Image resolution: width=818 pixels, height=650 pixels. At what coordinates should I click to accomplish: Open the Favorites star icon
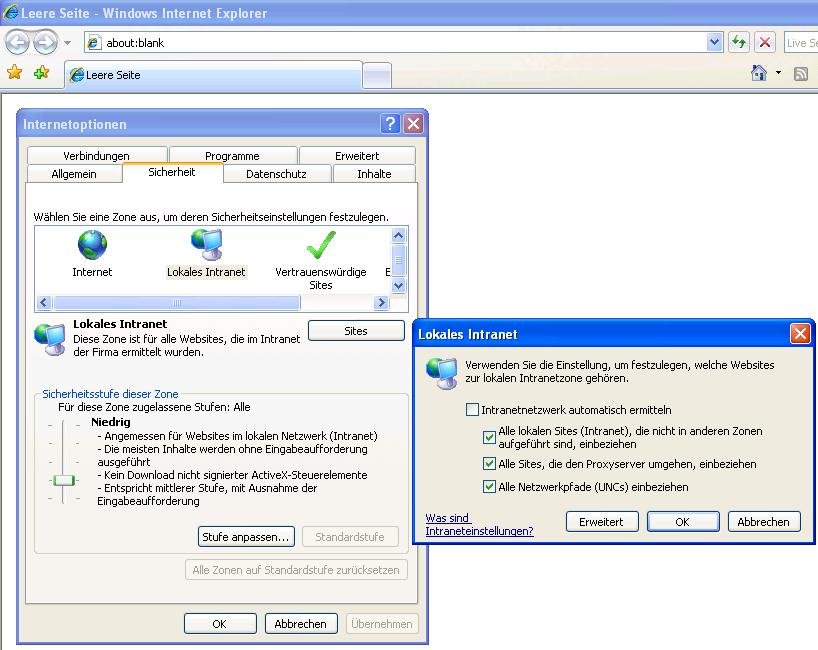click(x=14, y=73)
